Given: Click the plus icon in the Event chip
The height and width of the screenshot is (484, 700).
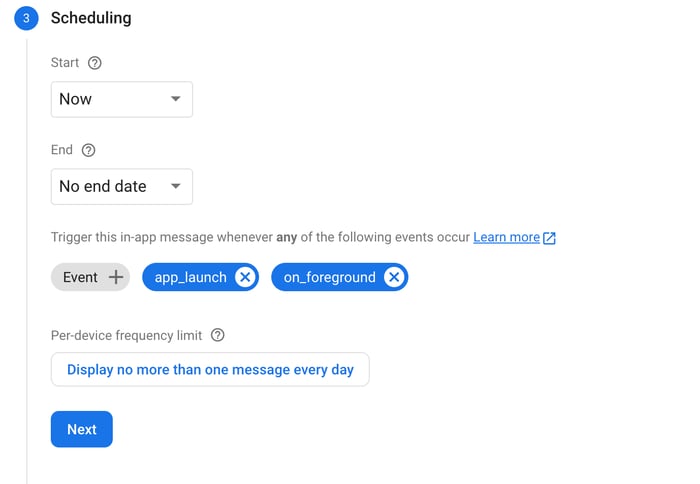Looking at the screenshot, I should coord(117,277).
